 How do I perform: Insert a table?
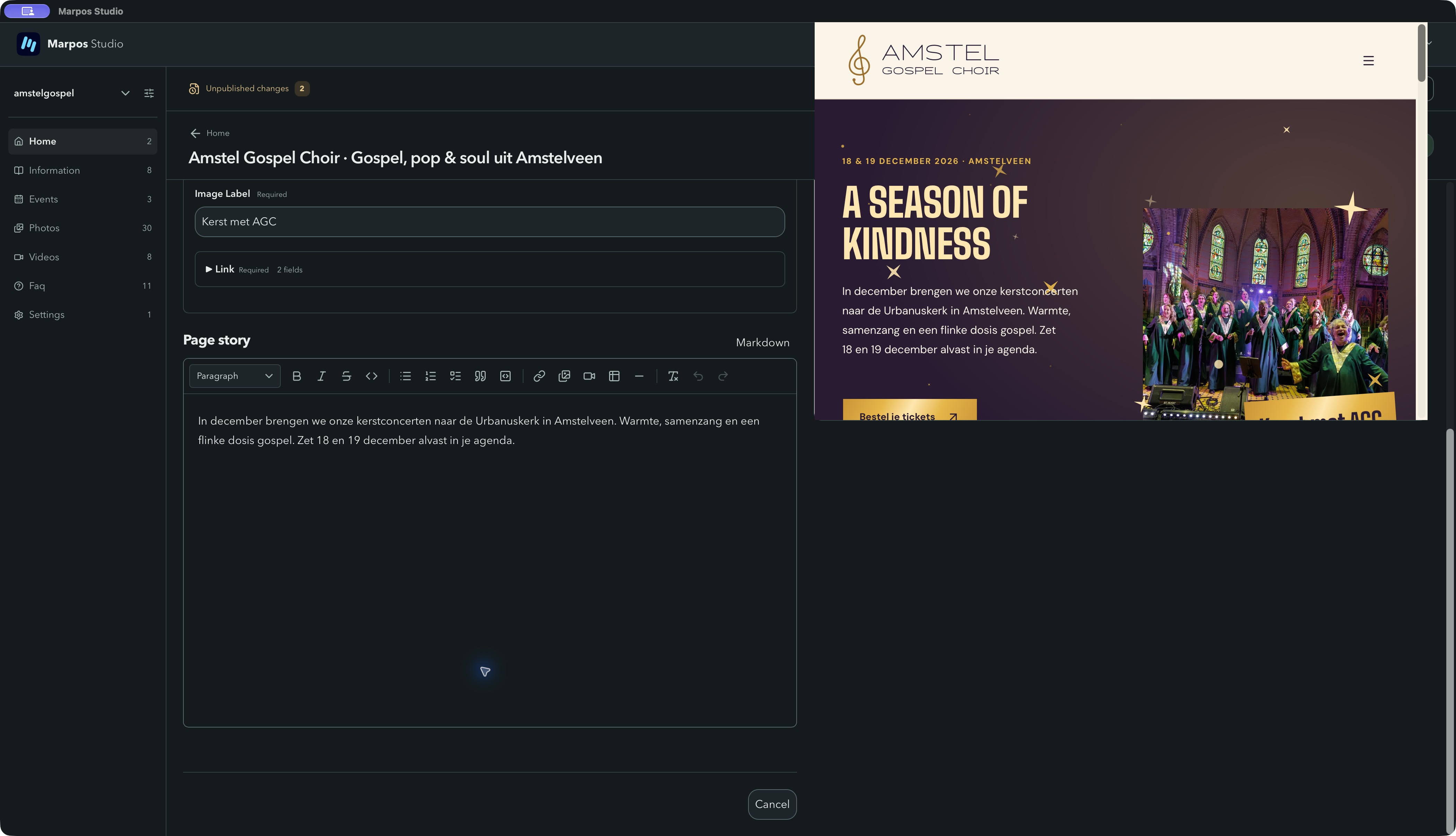(614, 376)
